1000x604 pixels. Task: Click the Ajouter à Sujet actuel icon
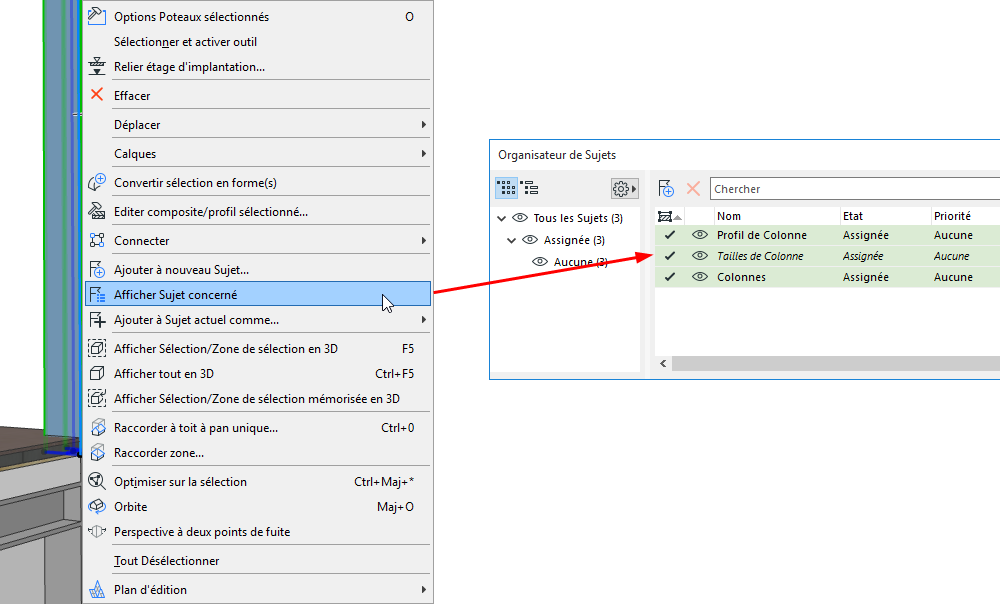click(x=97, y=320)
